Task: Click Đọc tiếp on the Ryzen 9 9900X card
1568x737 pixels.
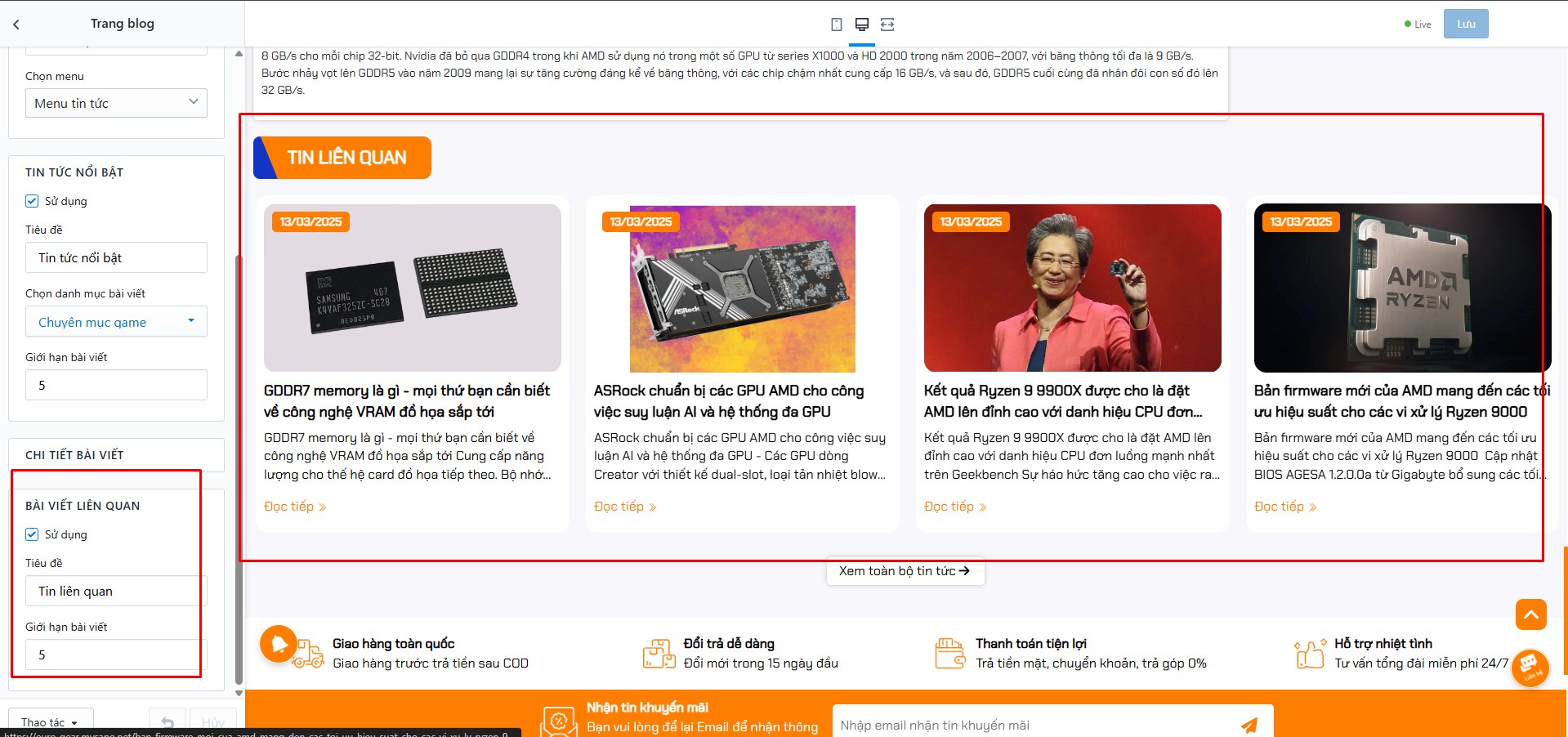Action: (x=955, y=507)
